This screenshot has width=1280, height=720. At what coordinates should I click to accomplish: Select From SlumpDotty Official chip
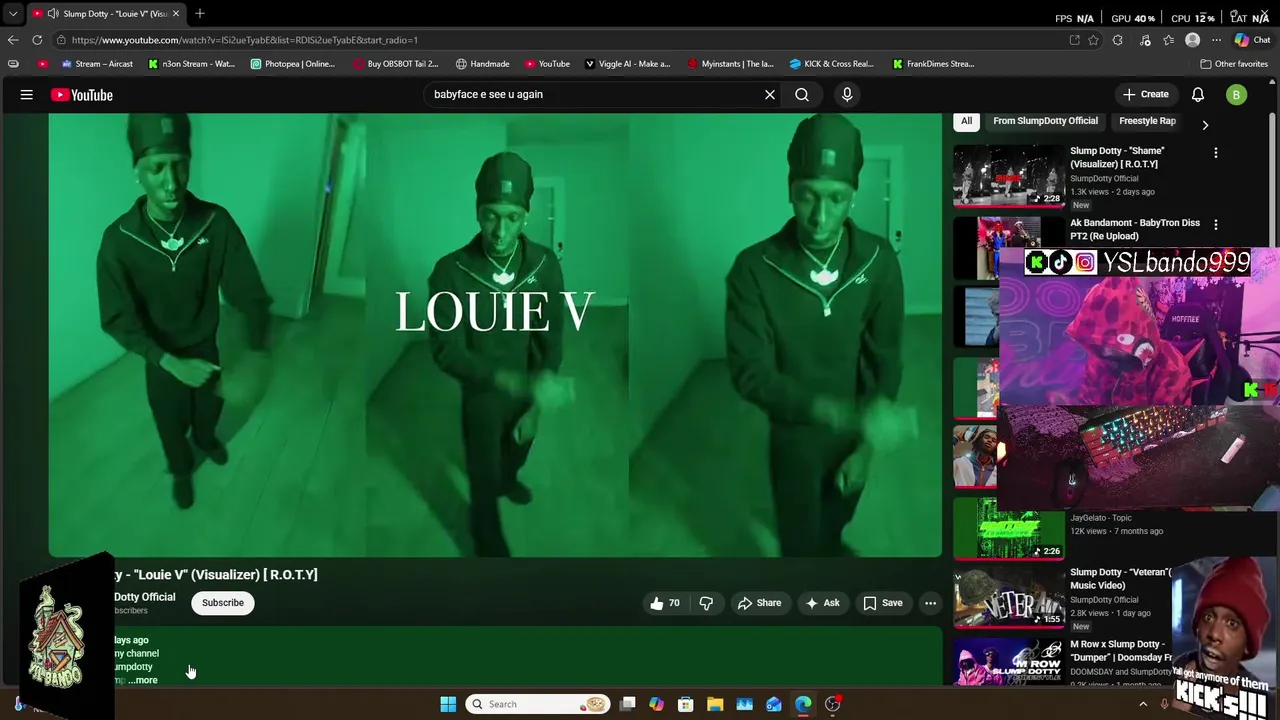(x=1045, y=121)
